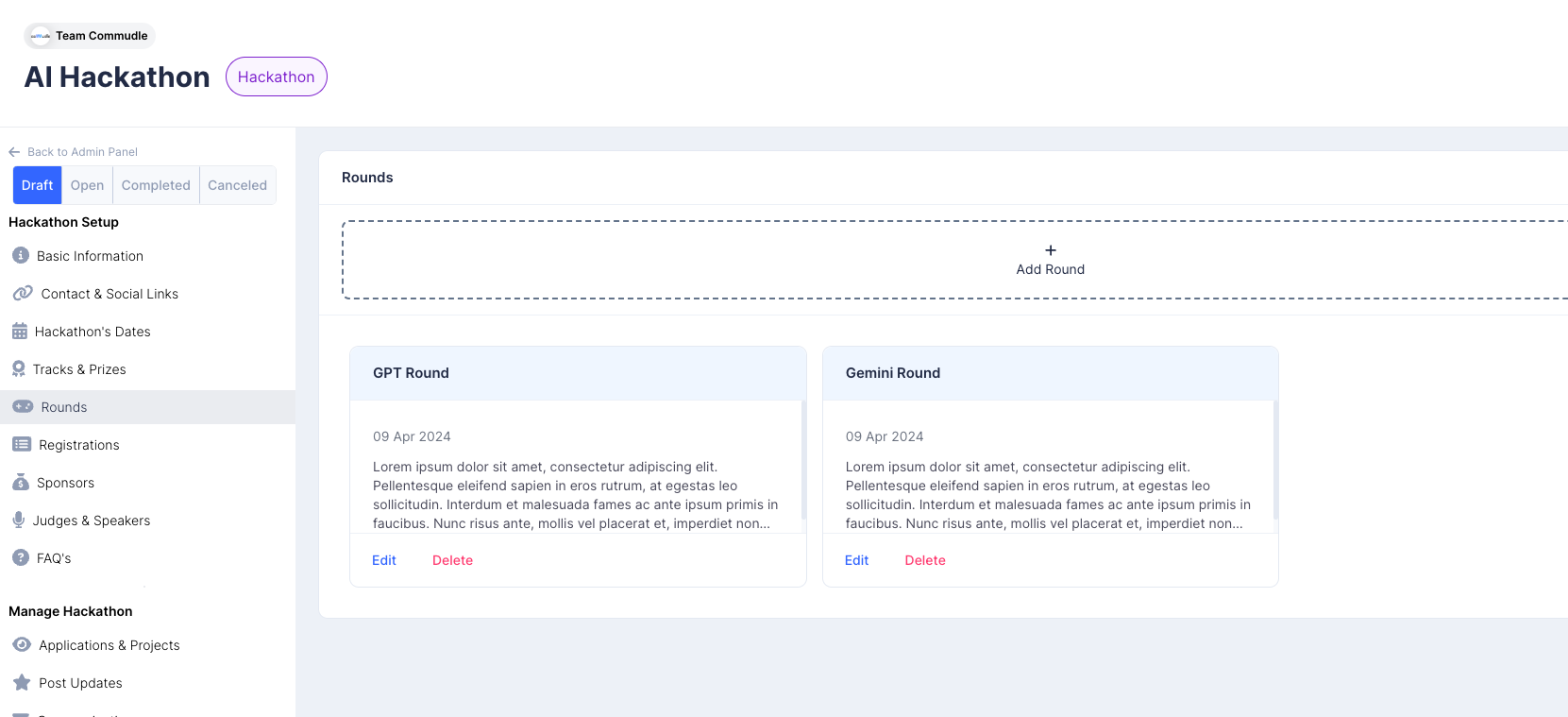Click the Contact & Social Links chain icon

pos(23,294)
